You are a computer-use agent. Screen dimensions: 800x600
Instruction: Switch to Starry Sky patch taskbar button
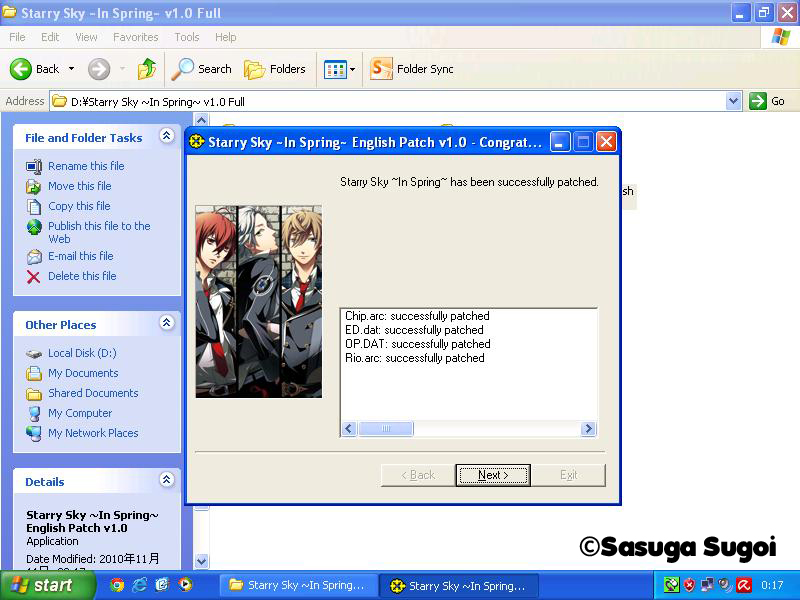458,585
